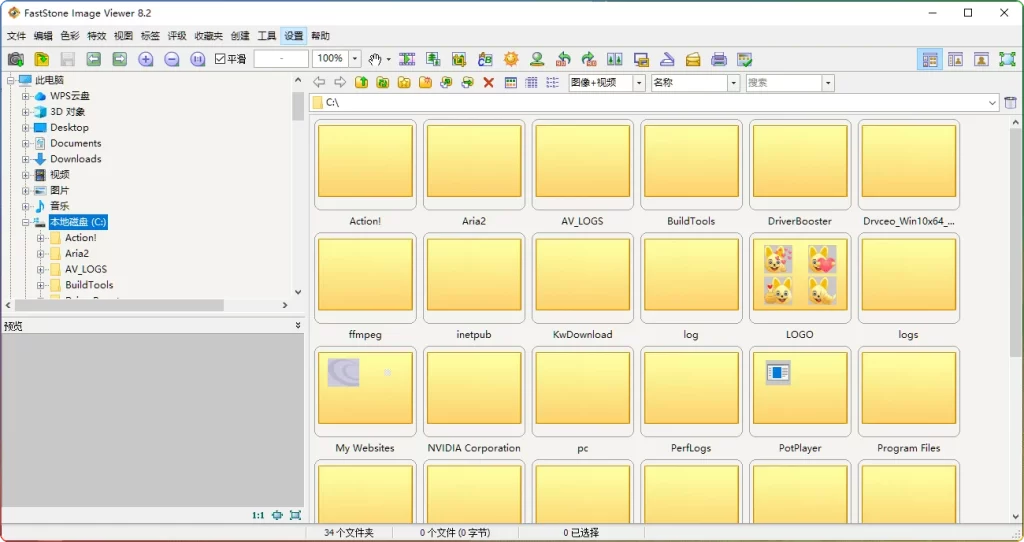The width and height of the screenshot is (1024, 542).
Task: Open the 文件 menu
Action: pos(16,36)
